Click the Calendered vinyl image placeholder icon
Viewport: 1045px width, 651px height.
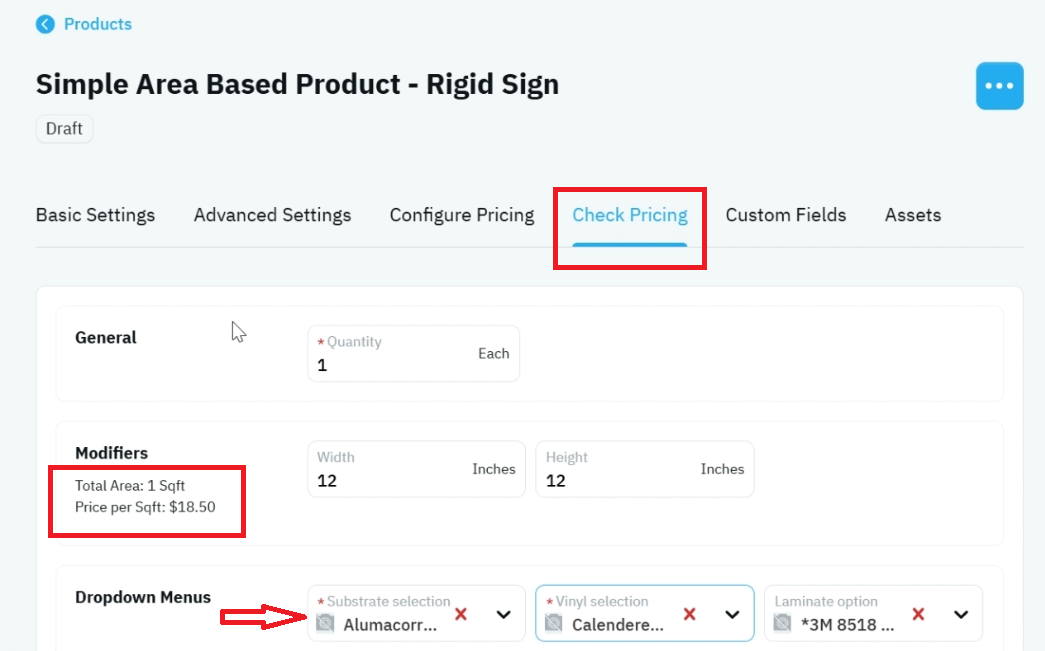[554, 623]
